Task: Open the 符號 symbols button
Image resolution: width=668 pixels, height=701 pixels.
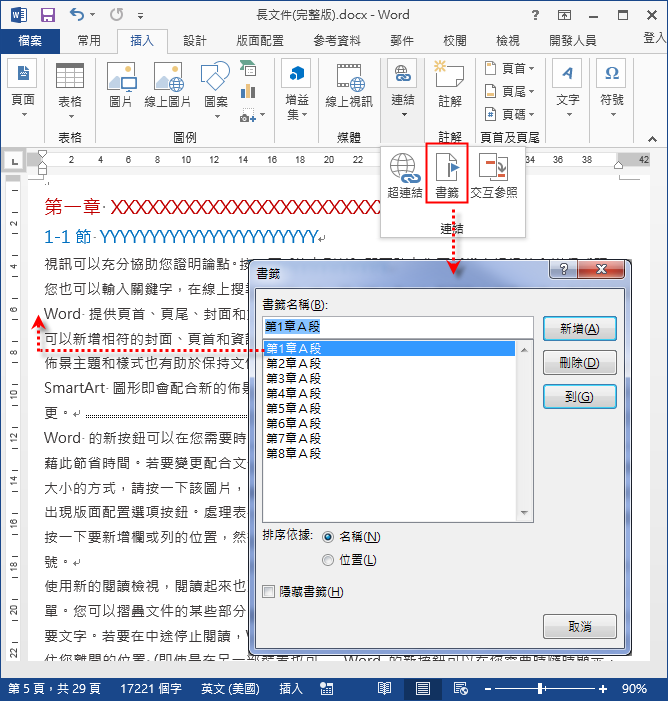Action: point(612,89)
